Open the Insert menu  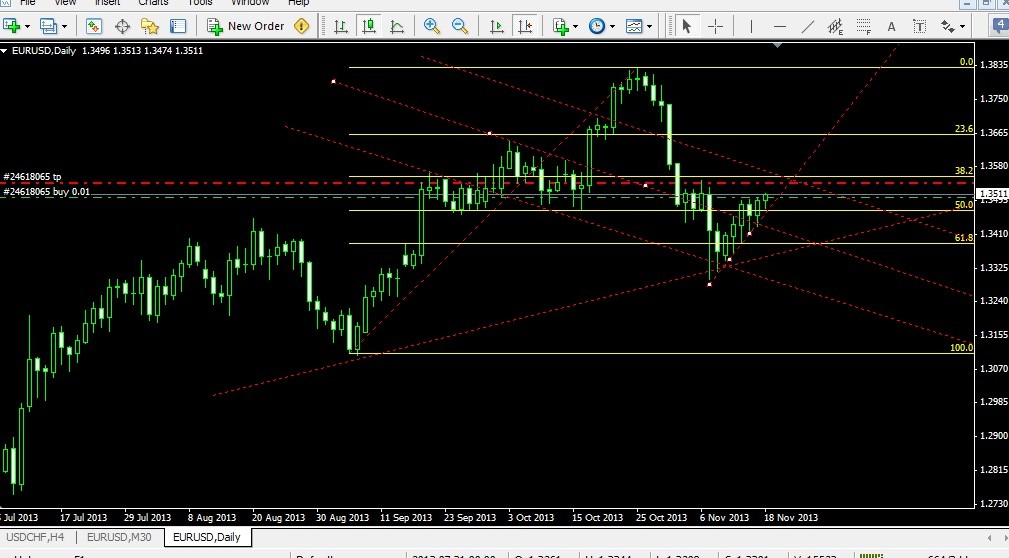coord(107,3)
